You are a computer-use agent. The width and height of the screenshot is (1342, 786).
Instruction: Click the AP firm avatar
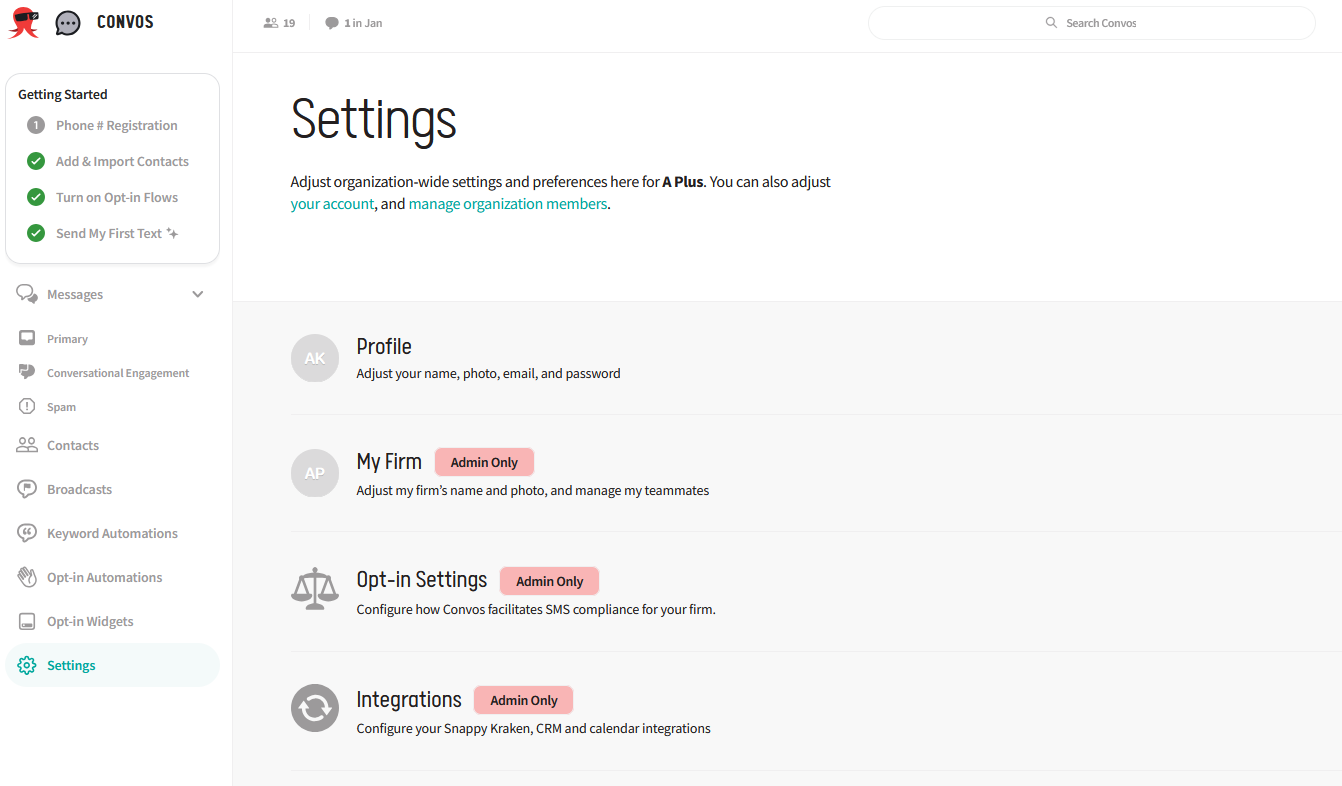[x=315, y=473]
